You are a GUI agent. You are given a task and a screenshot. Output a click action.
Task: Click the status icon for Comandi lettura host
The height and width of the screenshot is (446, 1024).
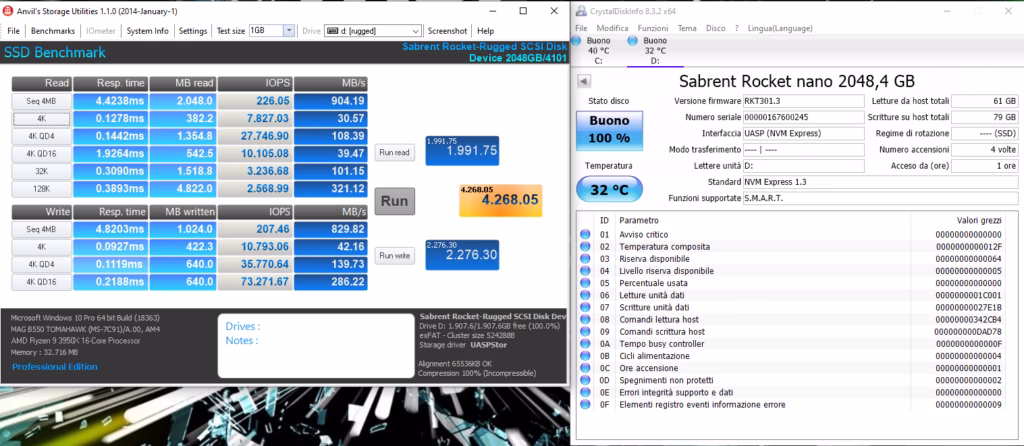click(585, 319)
